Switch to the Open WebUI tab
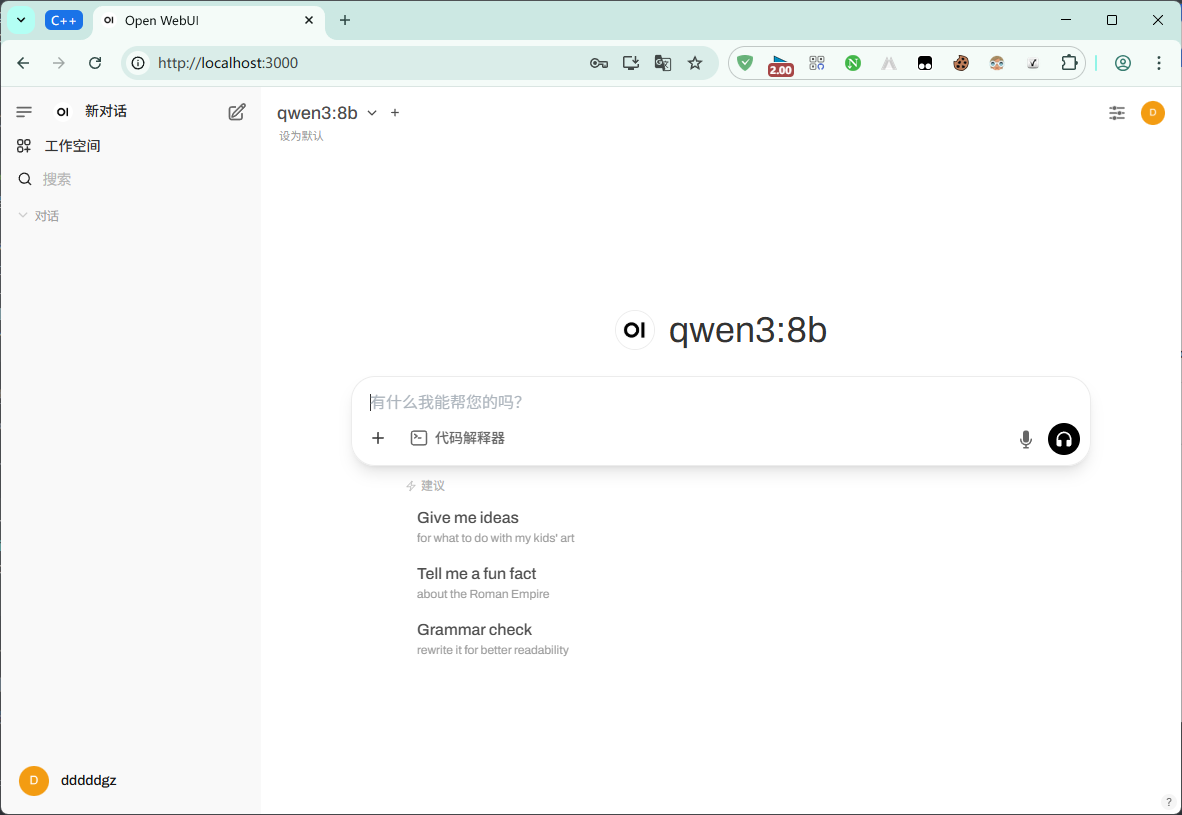1182x815 pixels. (x=209, y=20)
